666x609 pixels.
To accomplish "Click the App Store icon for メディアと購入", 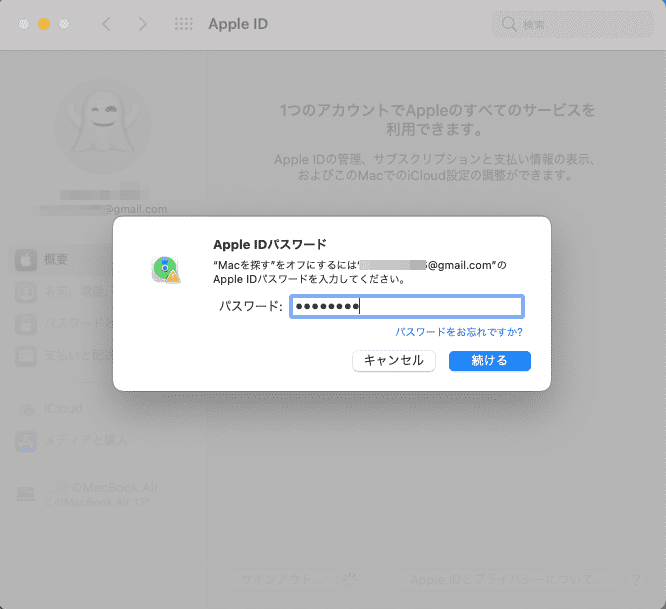I will (26, 441).
